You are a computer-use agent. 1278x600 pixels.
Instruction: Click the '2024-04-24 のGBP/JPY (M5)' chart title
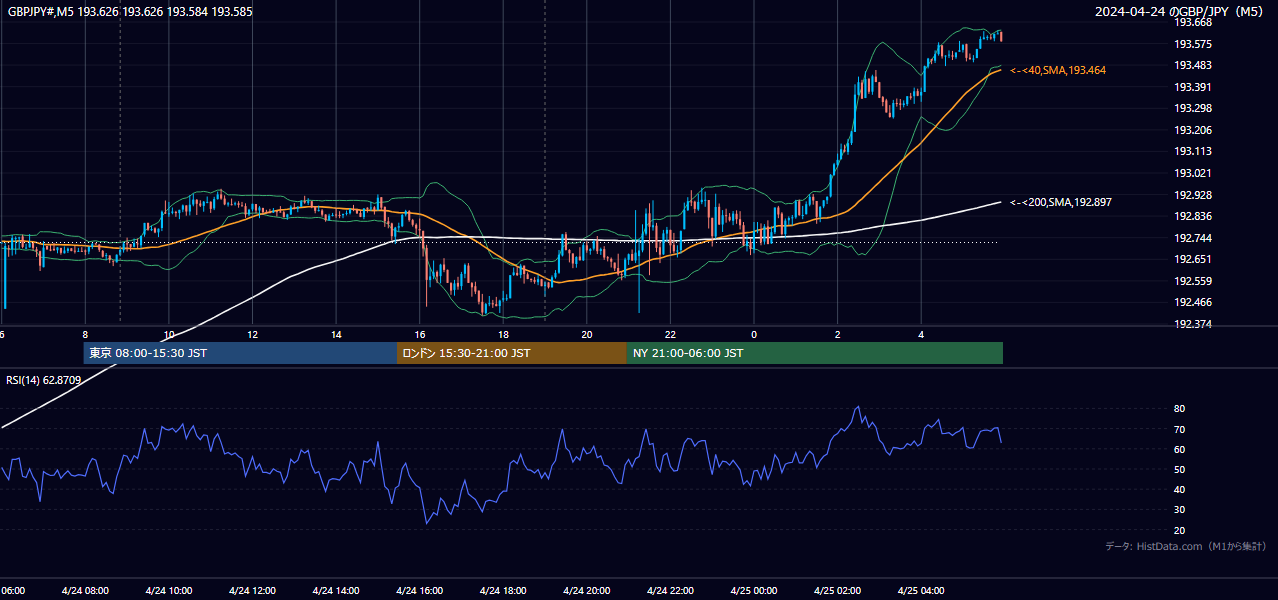point(1181,12)
